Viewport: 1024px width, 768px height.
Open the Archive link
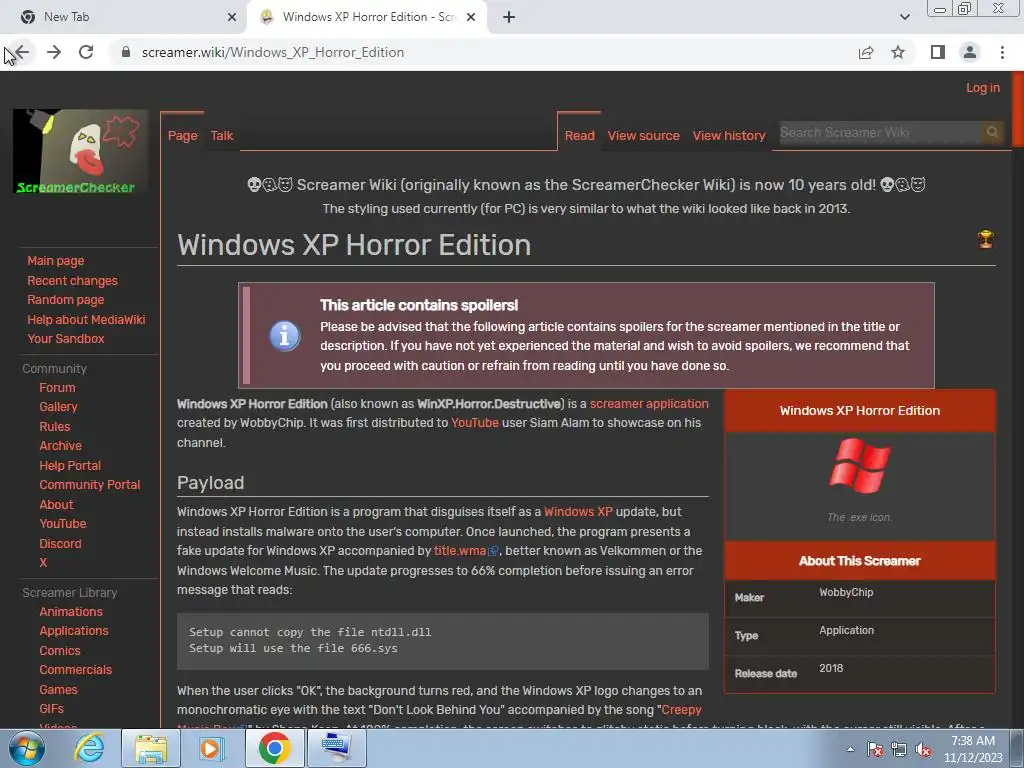coord(60,445)
